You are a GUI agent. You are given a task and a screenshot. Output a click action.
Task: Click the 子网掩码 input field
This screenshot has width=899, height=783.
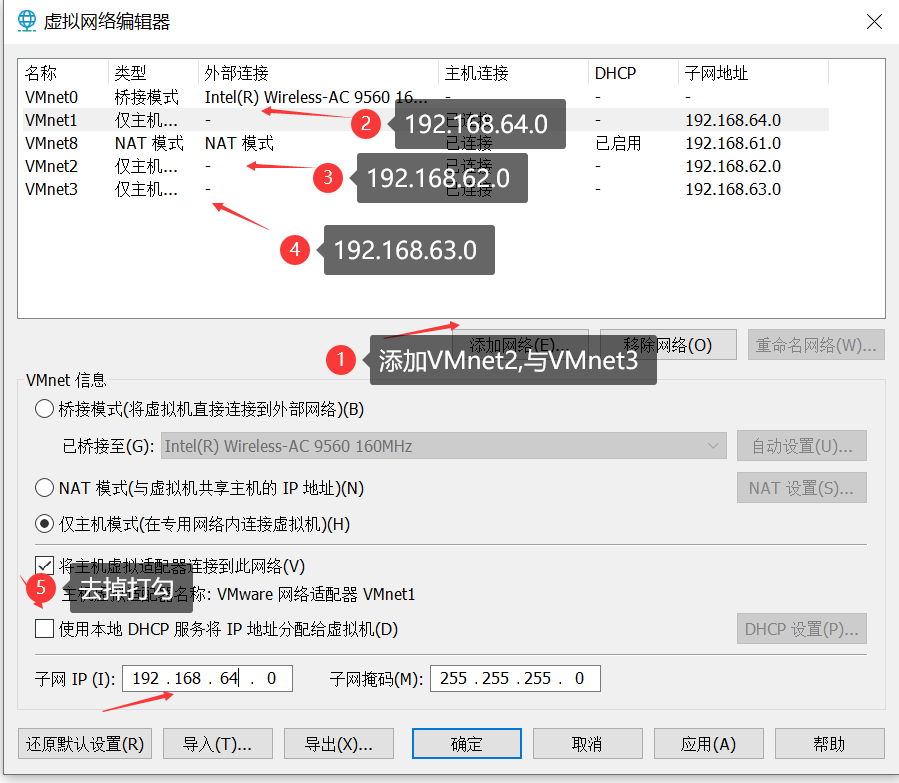515,678
